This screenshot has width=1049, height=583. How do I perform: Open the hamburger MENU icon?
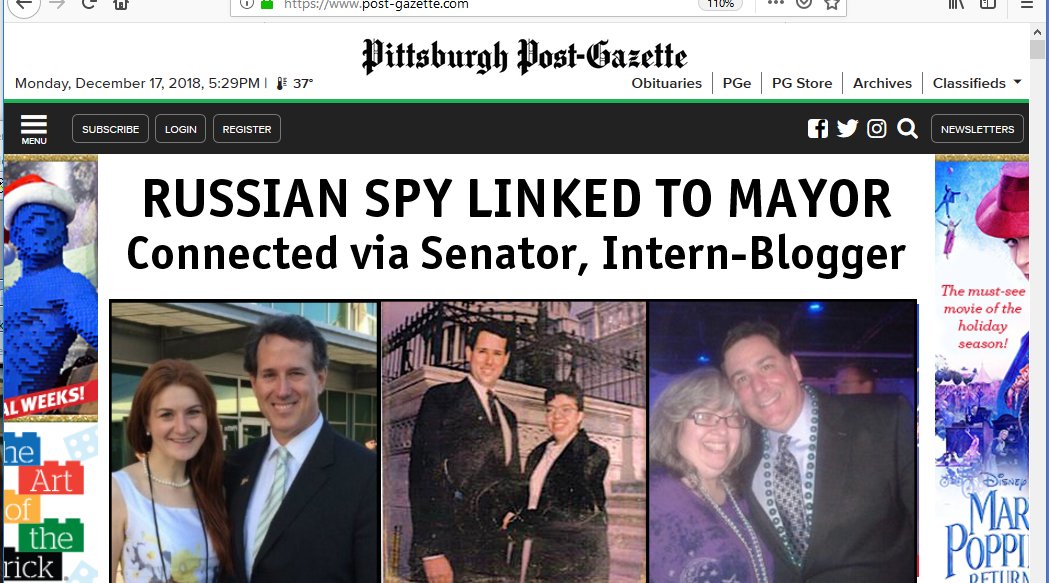33,129
